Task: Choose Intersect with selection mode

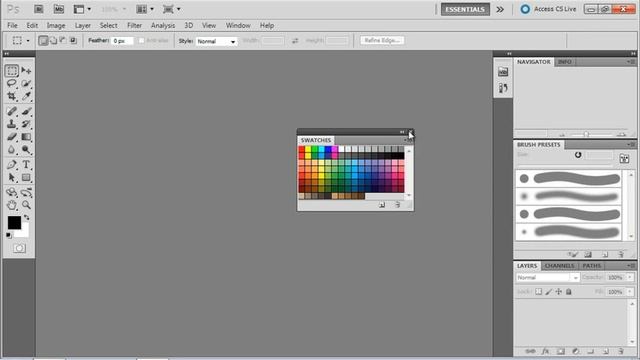Action: coord(73,40)
